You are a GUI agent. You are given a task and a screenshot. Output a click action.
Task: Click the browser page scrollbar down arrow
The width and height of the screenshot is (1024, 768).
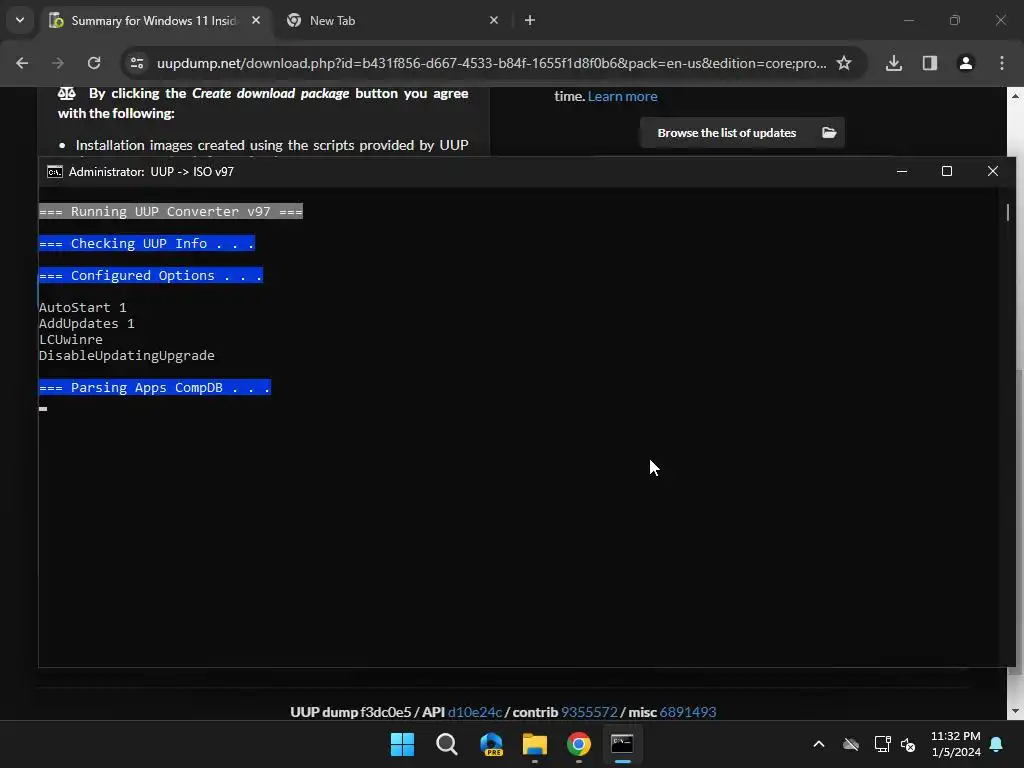[x=1015, y=711]
